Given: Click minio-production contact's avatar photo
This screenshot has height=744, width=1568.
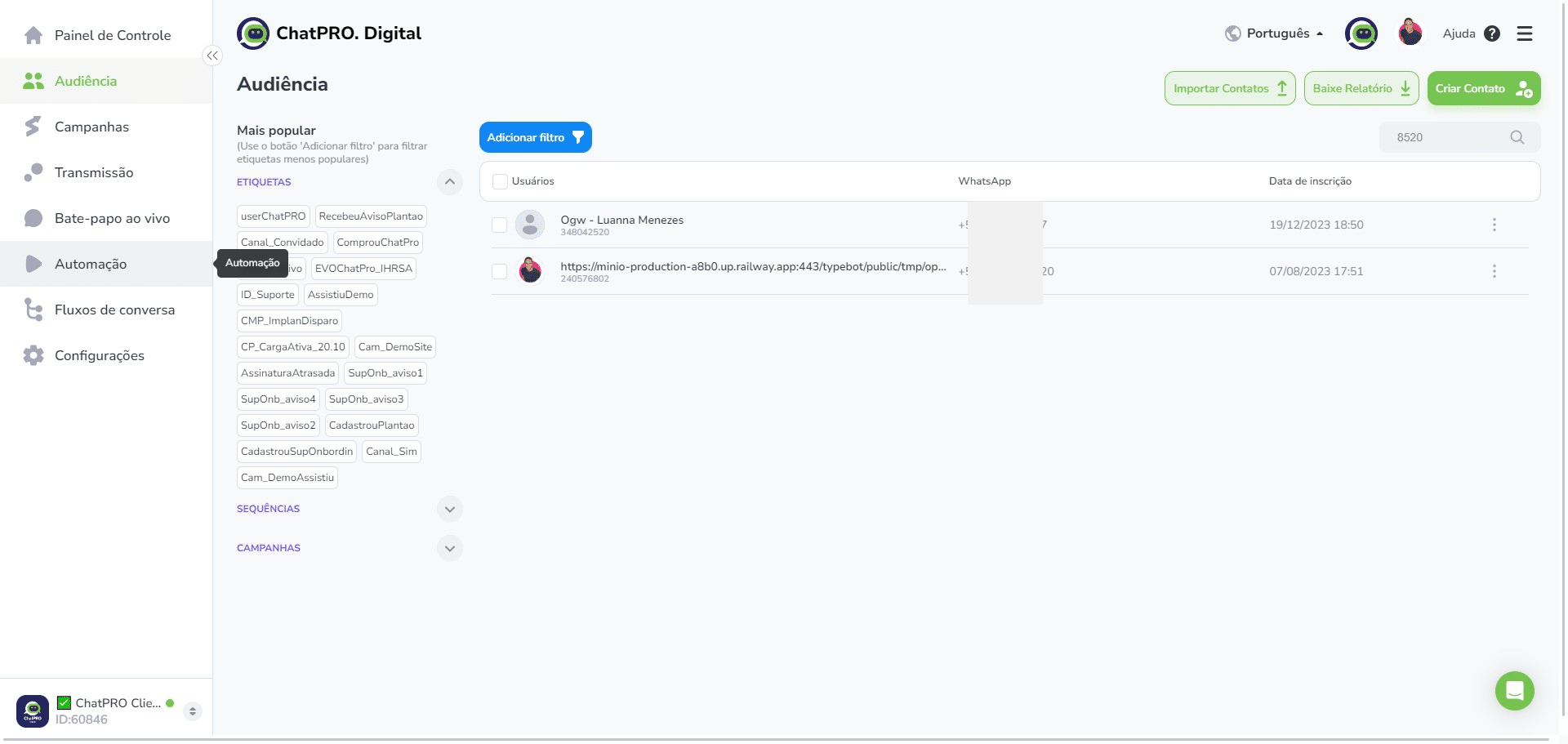Looking at the screenshot, I should coord(530,270).
